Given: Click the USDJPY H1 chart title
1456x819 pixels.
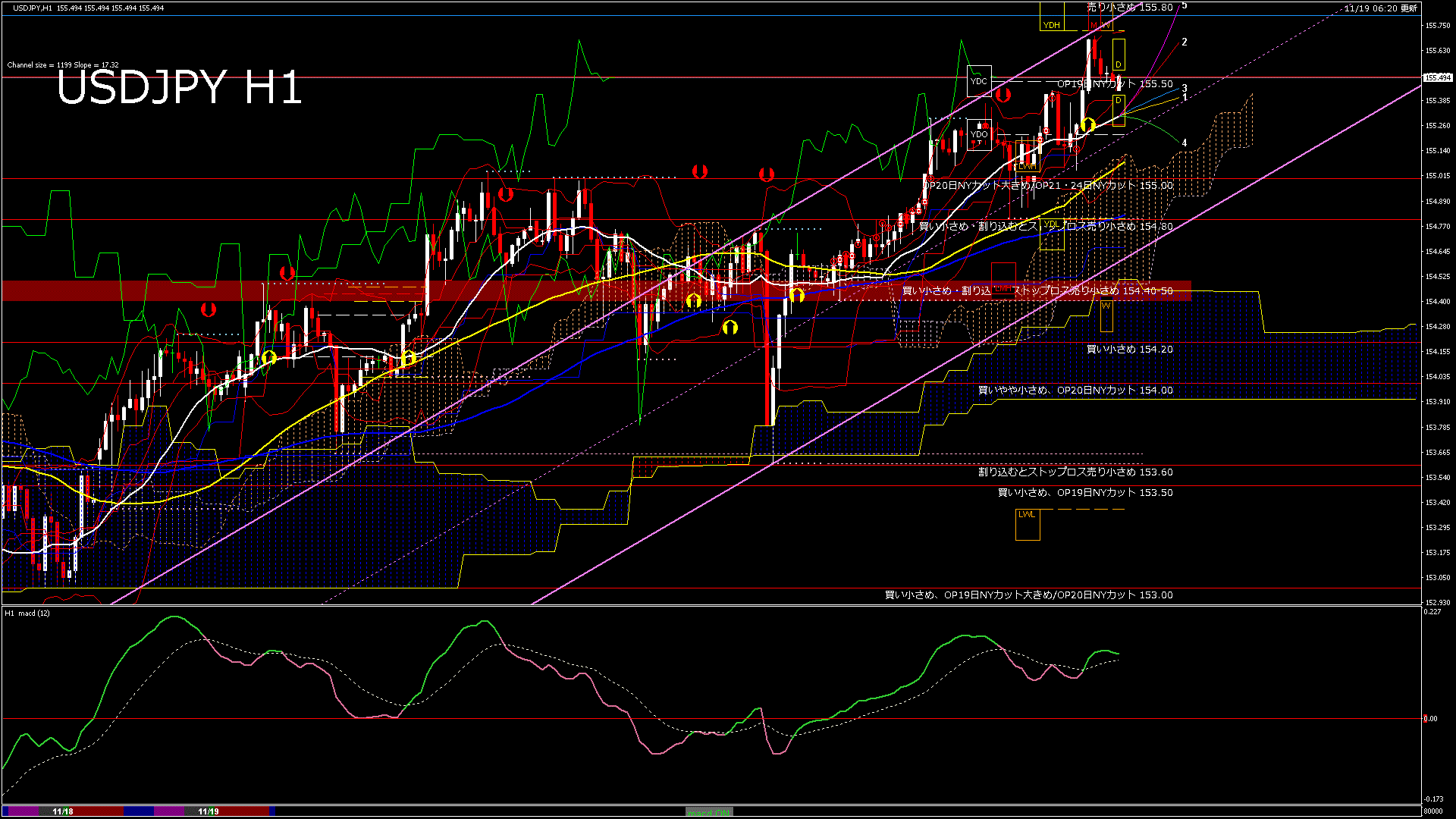Looking at the screenshot, I should point(179,87).
